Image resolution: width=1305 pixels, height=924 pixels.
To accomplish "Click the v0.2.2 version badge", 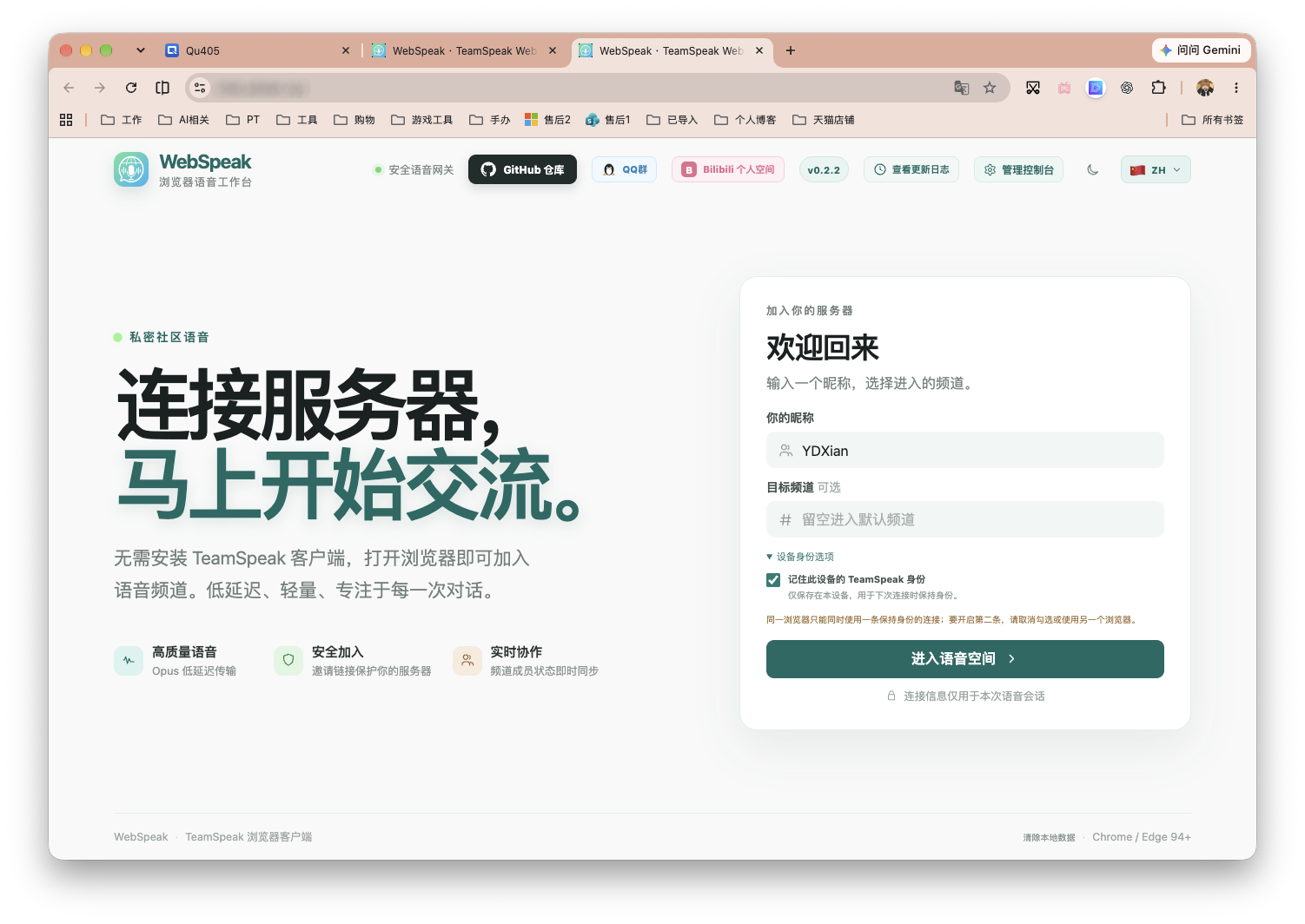I will (824, 170).
